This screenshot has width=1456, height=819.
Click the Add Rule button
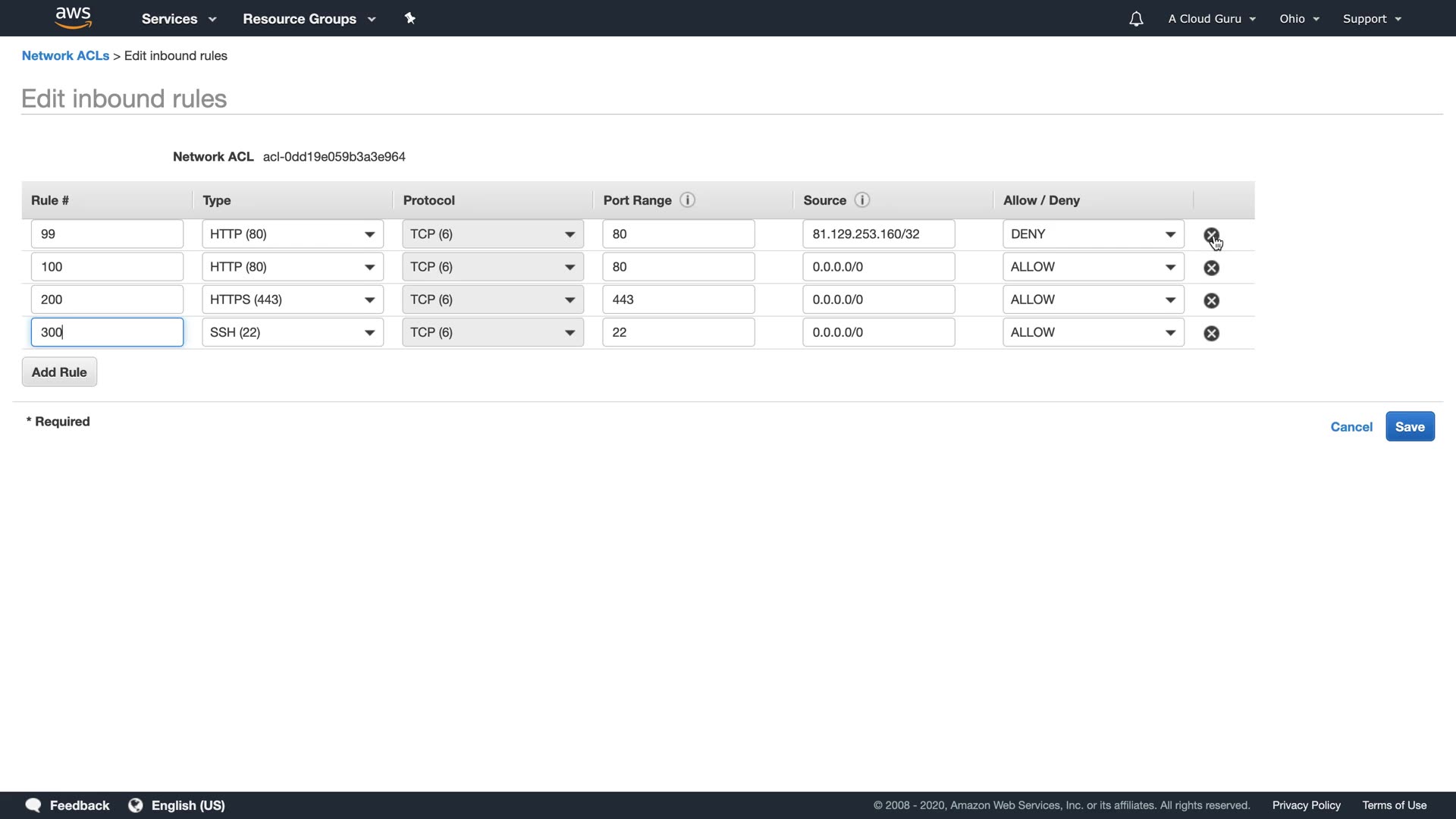click(59, 372)
